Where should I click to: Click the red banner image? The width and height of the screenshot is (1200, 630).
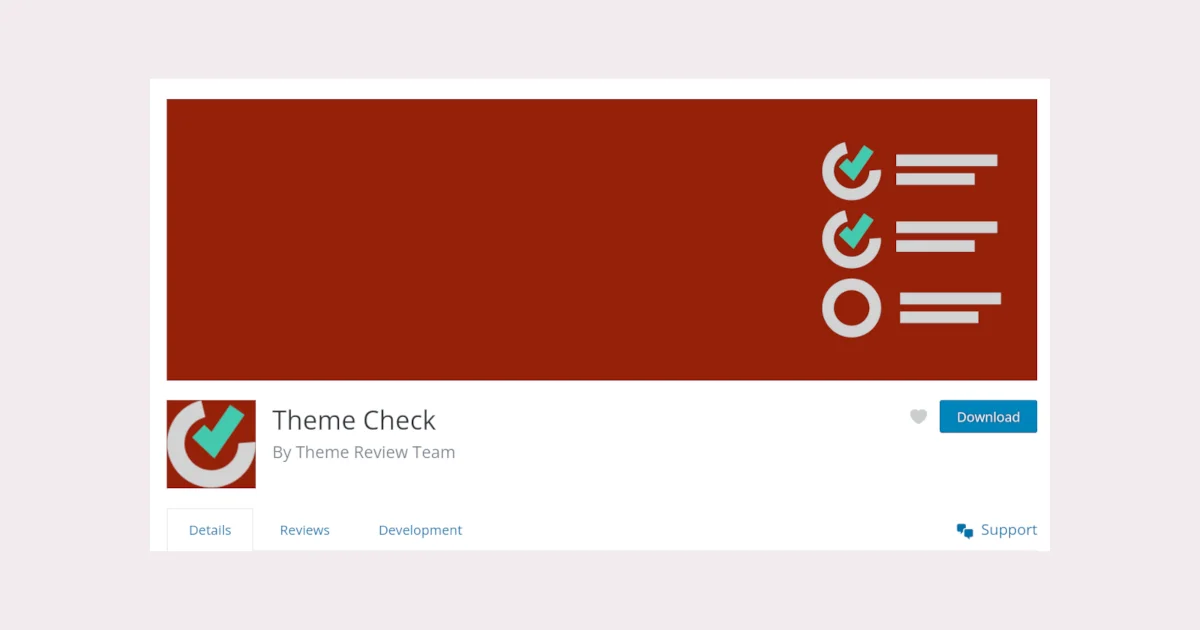tap(602, 240)
